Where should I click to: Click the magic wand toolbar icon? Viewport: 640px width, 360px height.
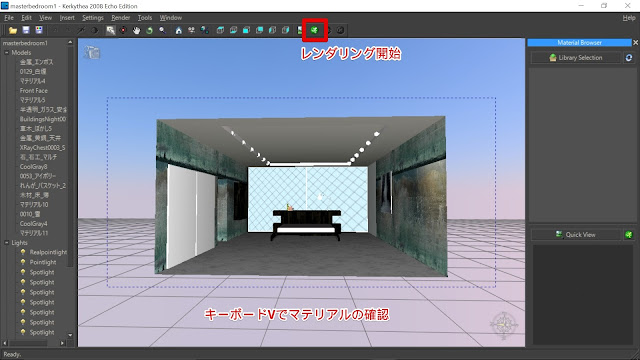[81, 30]
